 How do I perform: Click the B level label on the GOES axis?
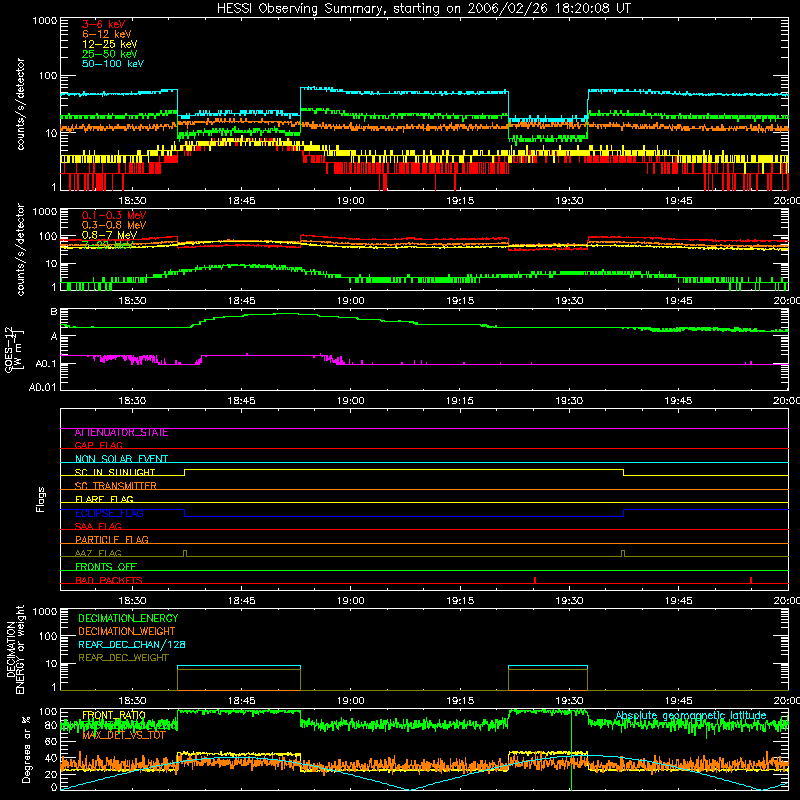click(54, 312)
